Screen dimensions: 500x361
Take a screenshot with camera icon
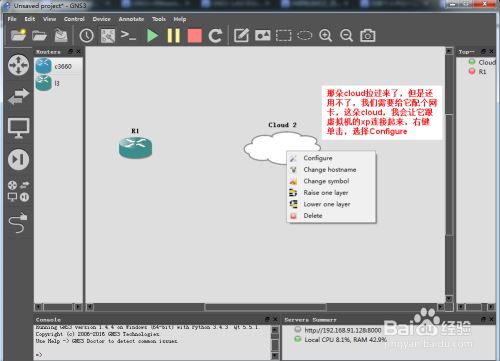[368, 35]
